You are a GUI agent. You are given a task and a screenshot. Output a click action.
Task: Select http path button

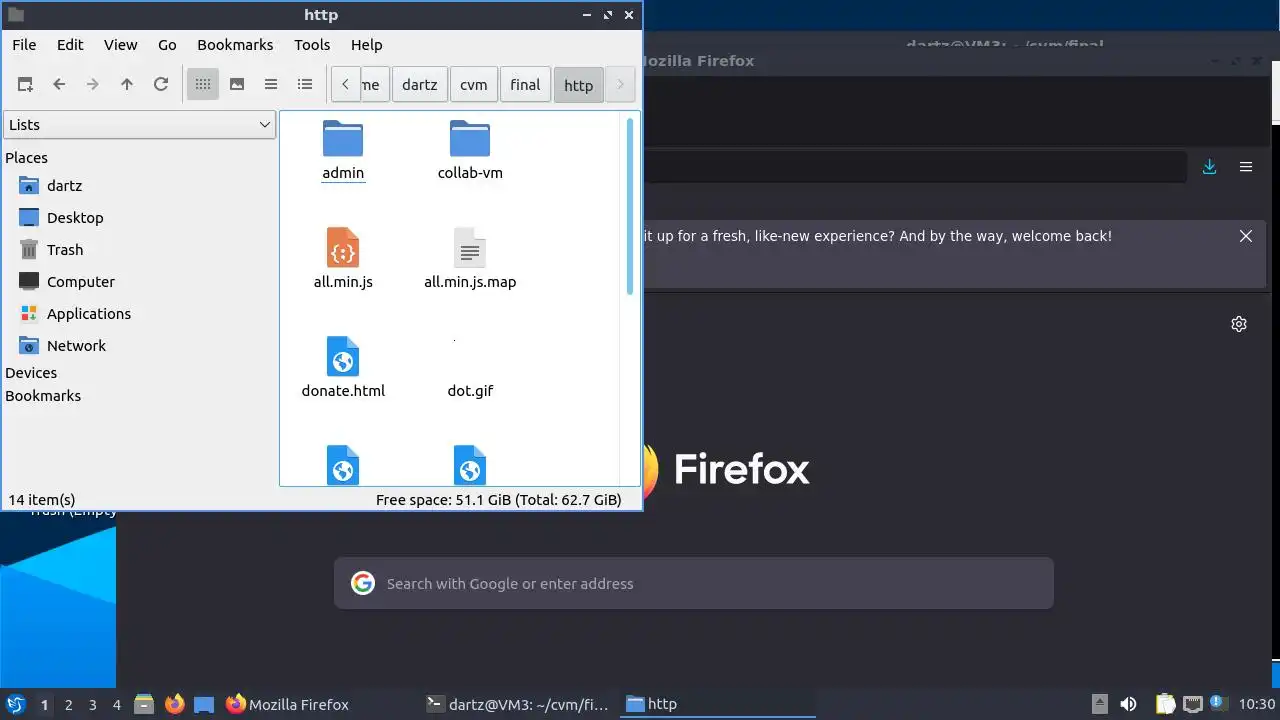[579, 85]
